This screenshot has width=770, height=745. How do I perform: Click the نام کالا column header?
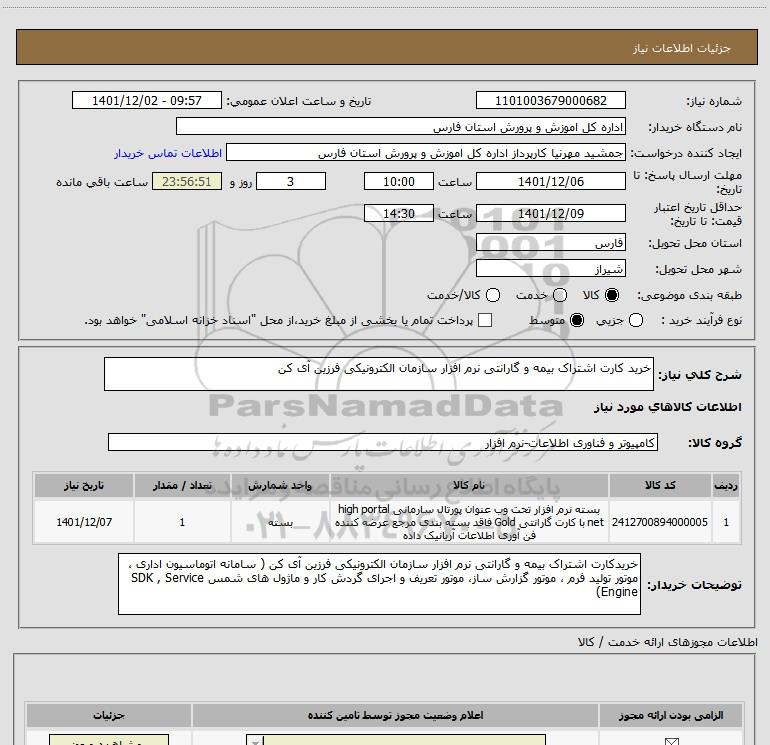point(469,485)
